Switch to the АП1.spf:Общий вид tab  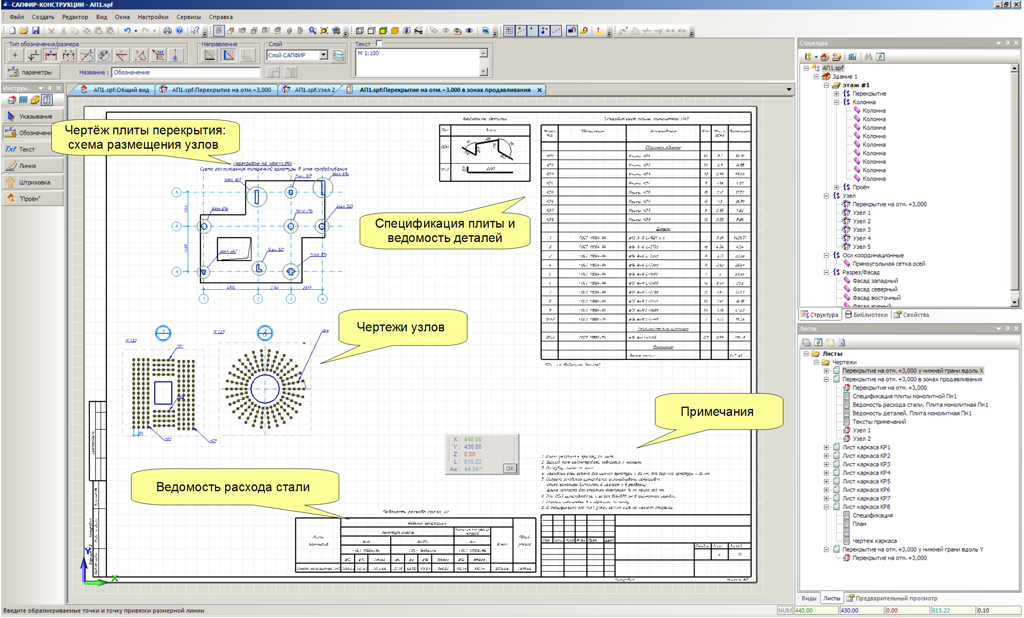pyautogui.click(x=116, y=90)
